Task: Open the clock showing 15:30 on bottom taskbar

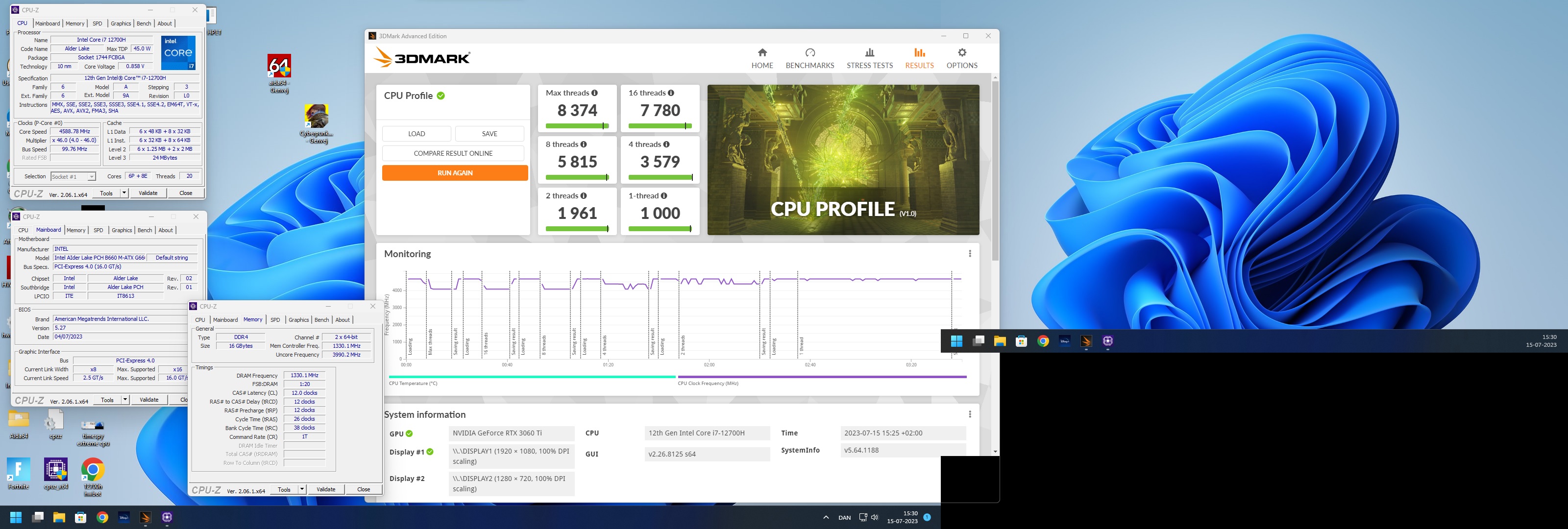Action: [x=902, y=517]
